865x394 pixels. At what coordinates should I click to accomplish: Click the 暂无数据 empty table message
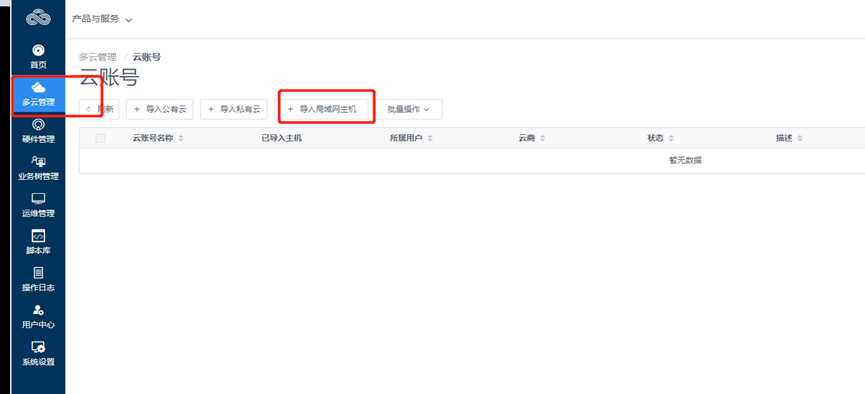(685, 161)
